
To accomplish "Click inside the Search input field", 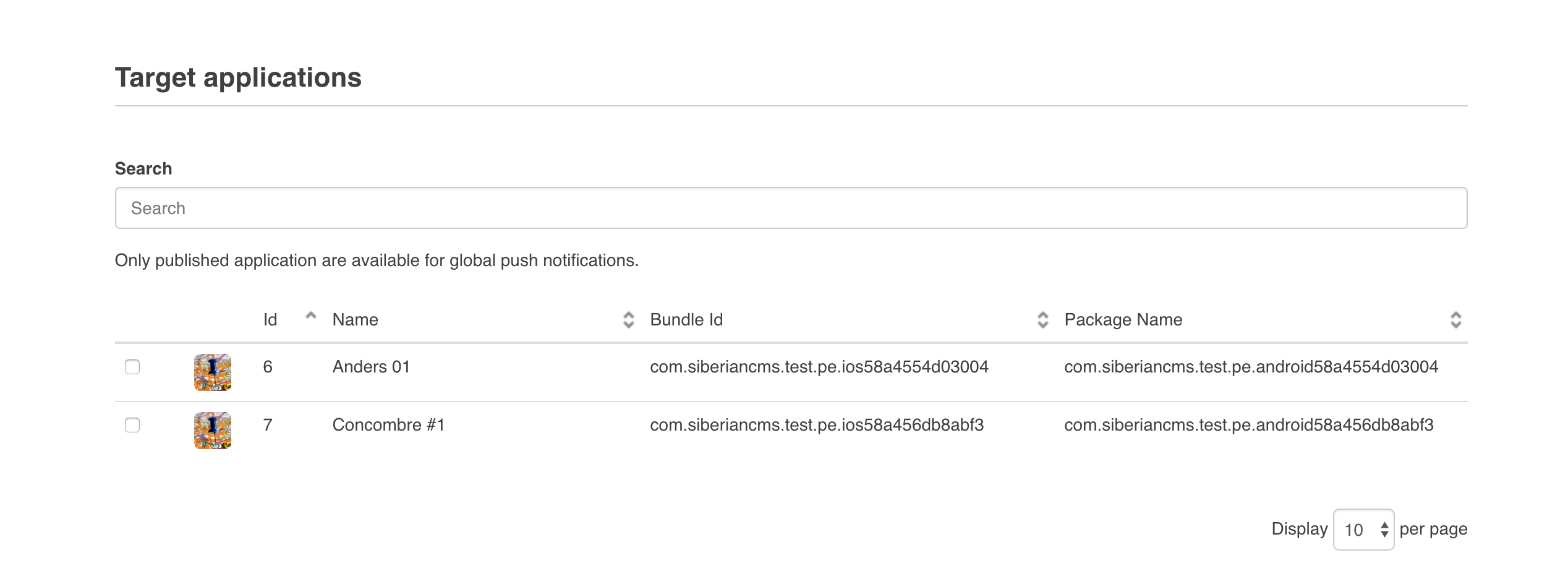I will 791,208.
